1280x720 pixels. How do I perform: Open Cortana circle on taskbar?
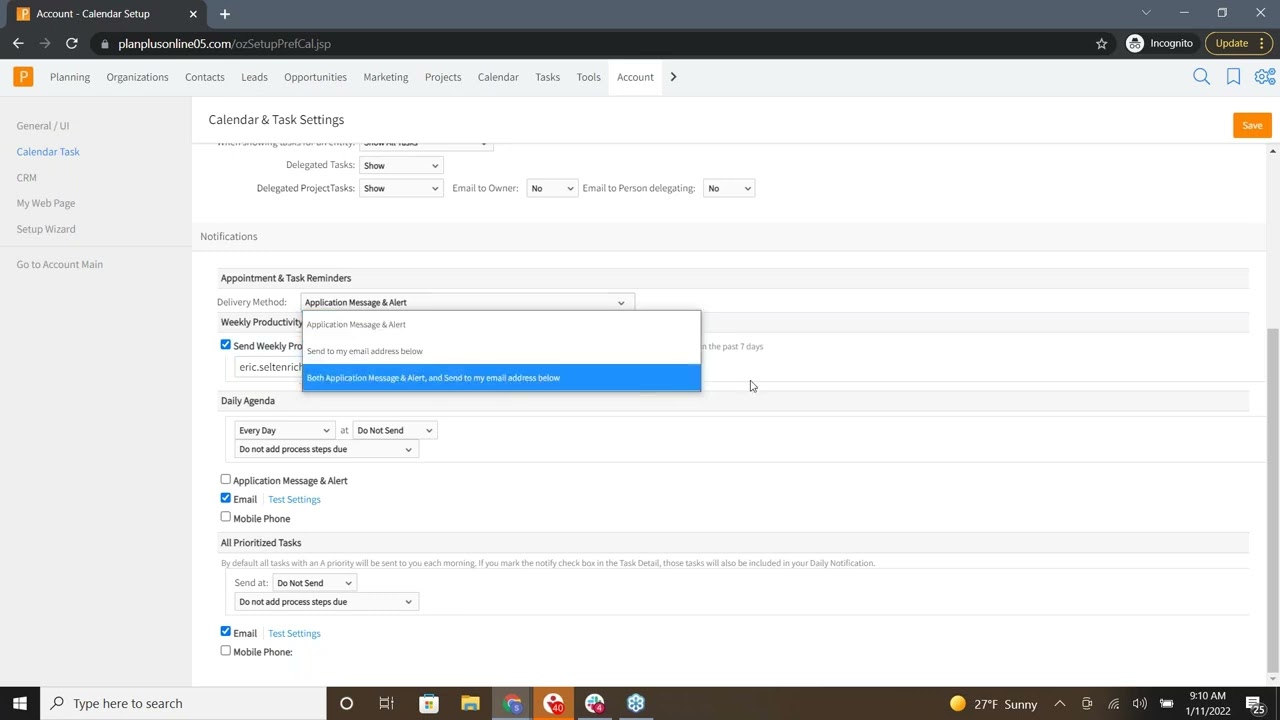point(346,703)
